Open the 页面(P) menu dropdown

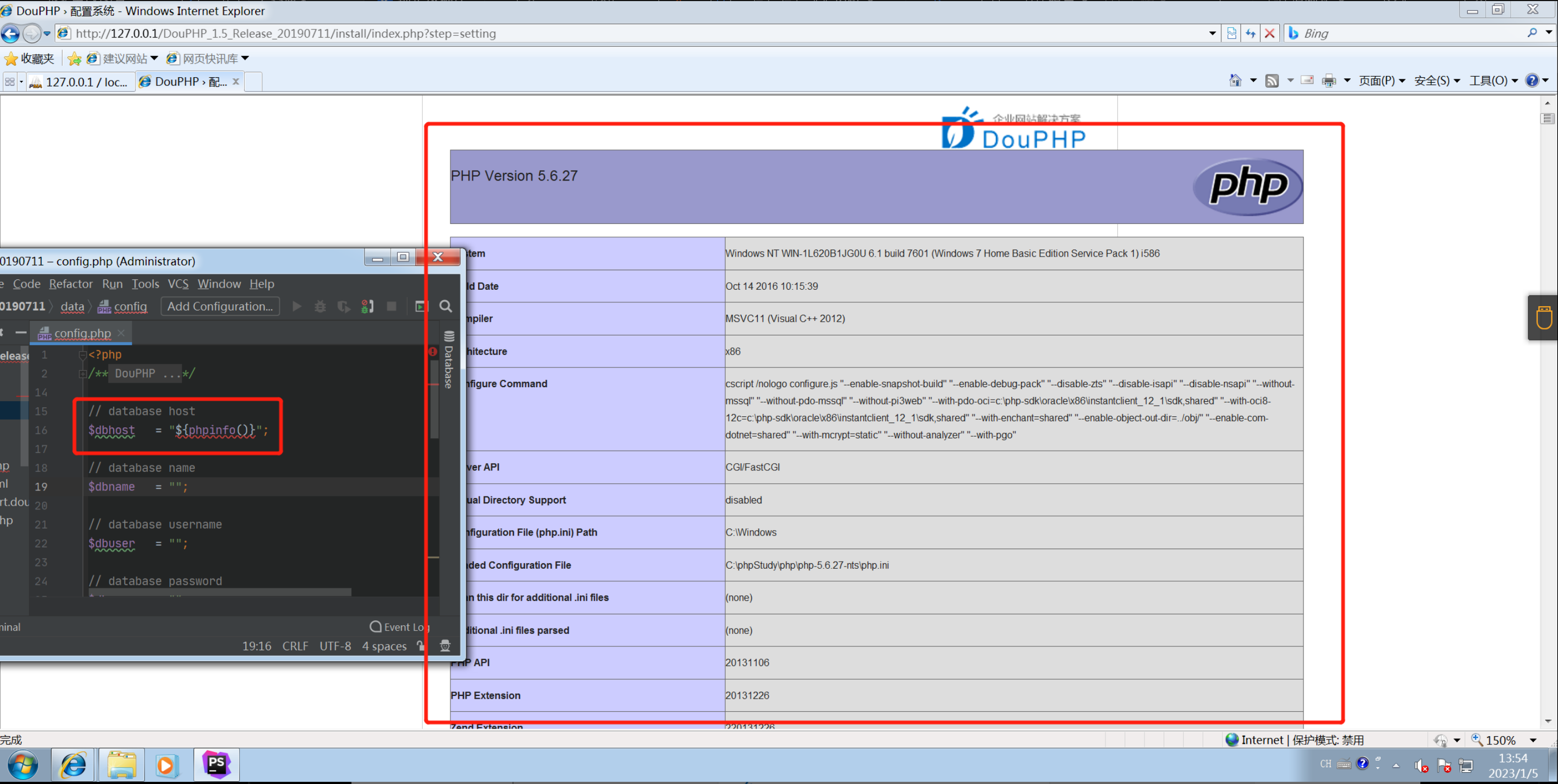pyautogui.click(x=1381, y=80)
